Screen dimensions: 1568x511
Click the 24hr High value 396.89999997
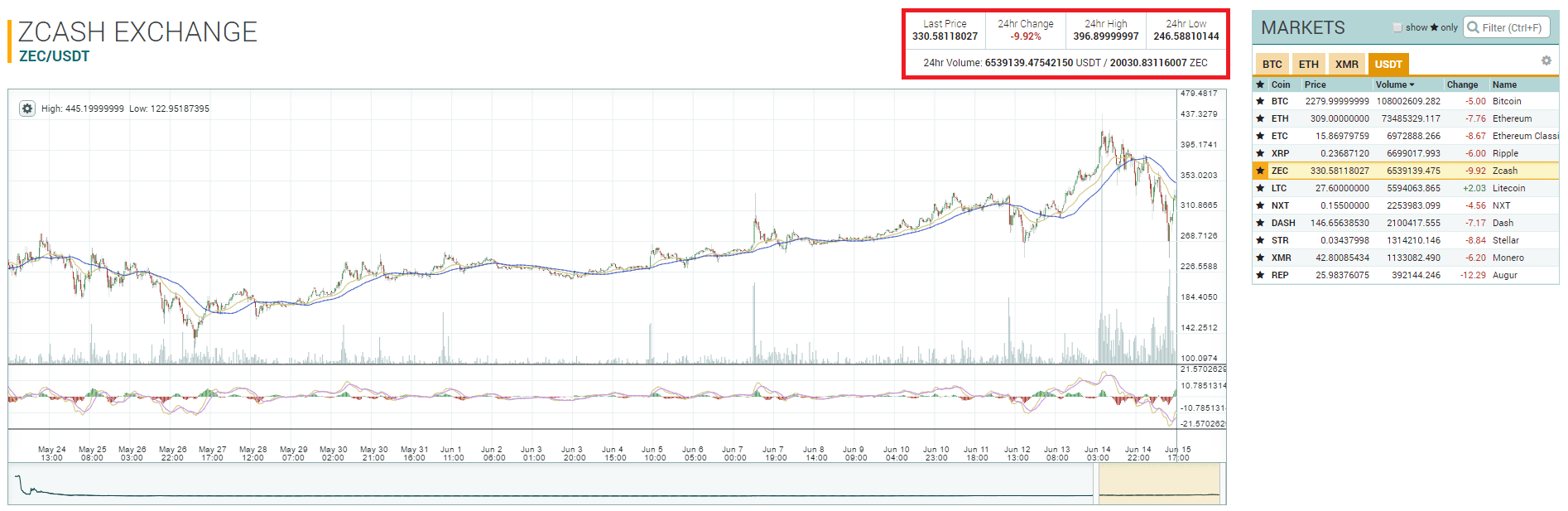1106,36
